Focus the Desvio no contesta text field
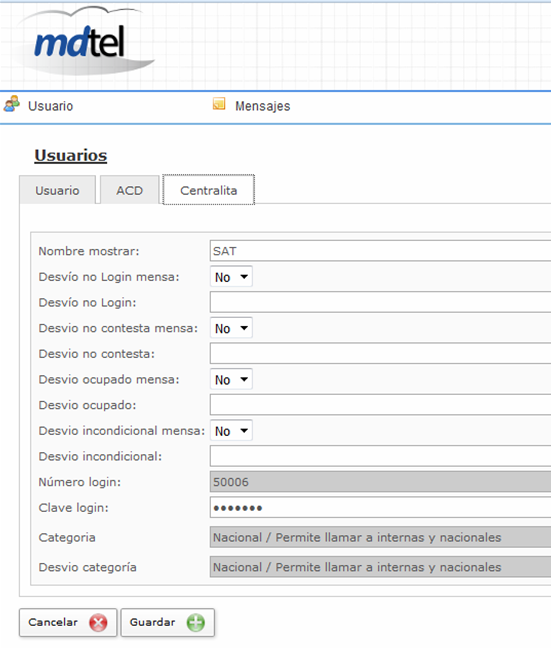 click(380, 353)
